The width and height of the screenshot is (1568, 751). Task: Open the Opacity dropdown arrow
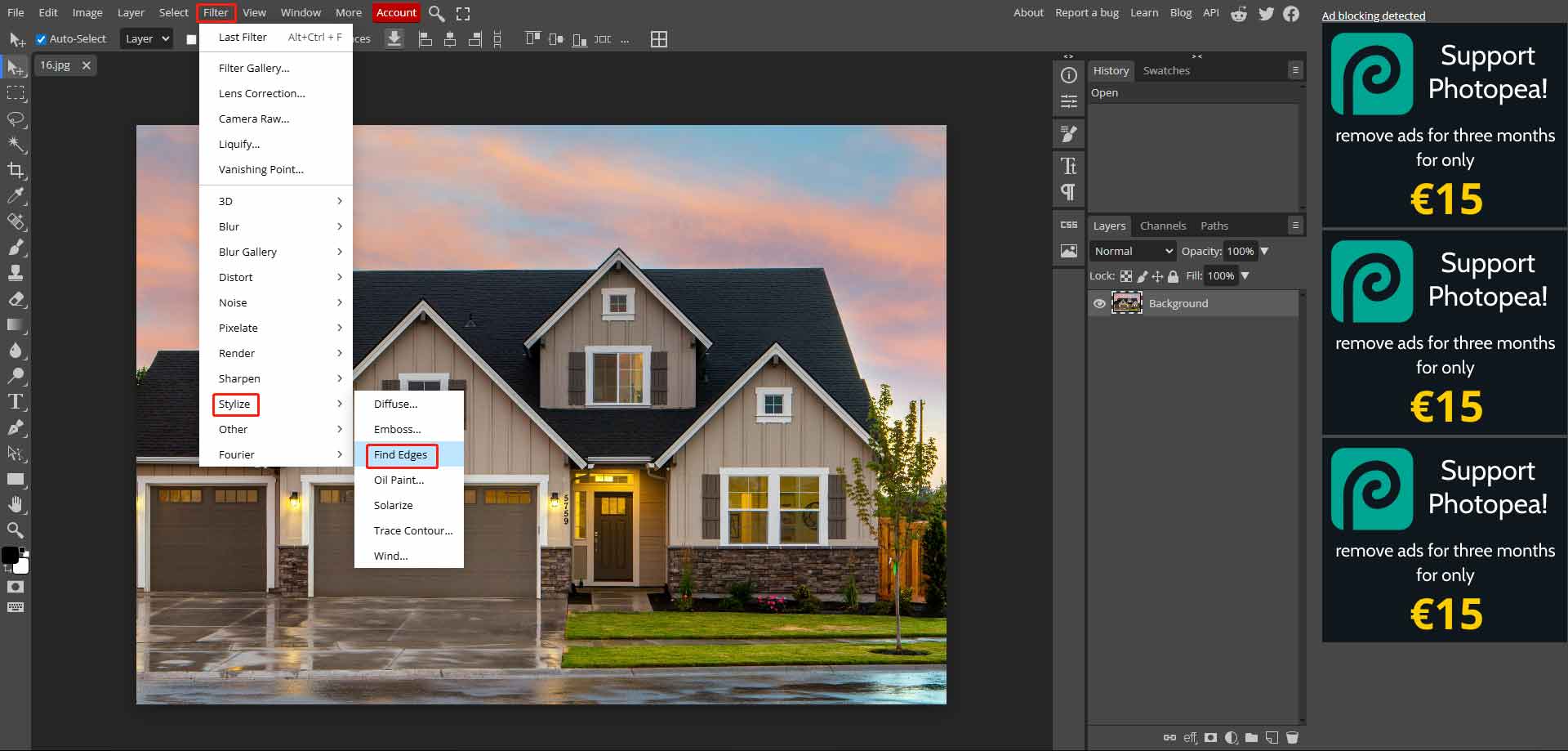(1265, 251)
